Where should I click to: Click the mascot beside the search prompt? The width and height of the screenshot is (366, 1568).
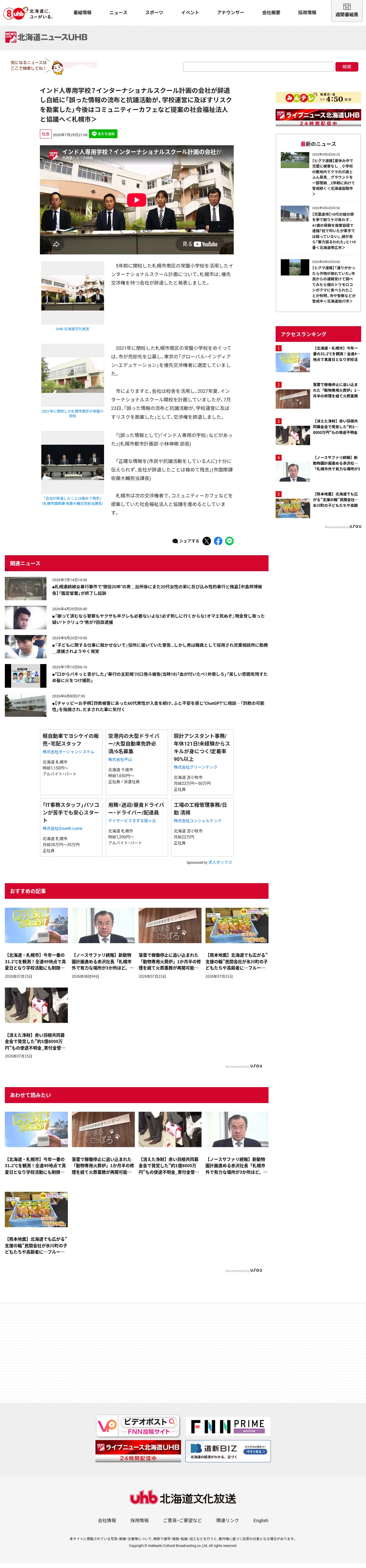pyautogui.click(x=57, y=66)
